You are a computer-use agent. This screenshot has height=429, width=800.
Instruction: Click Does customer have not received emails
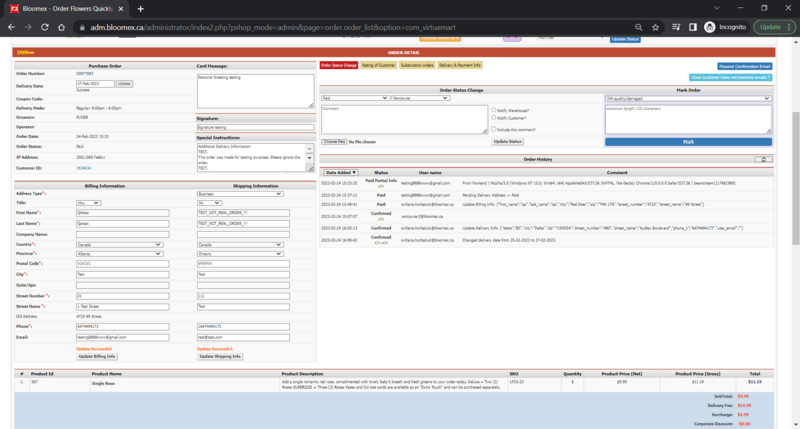coord(731,78)
